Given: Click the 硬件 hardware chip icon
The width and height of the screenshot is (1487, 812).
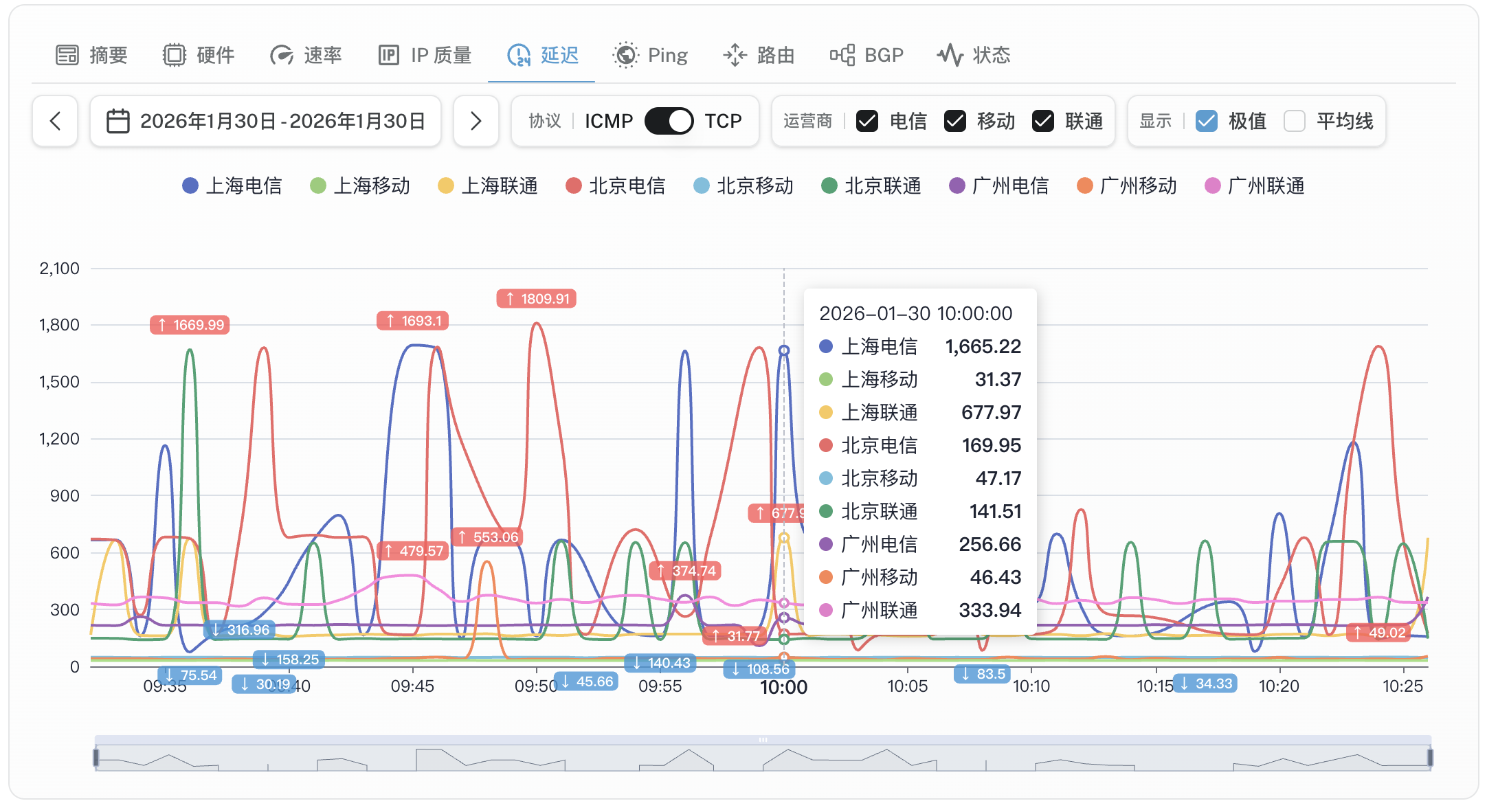Looking at the screenshot, I should pos(175,54).
